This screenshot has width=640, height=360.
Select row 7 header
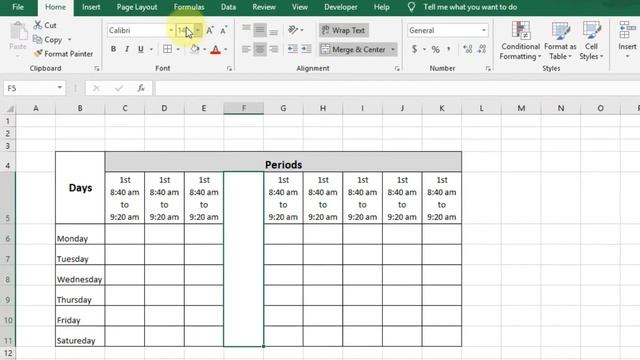point(8,259)
